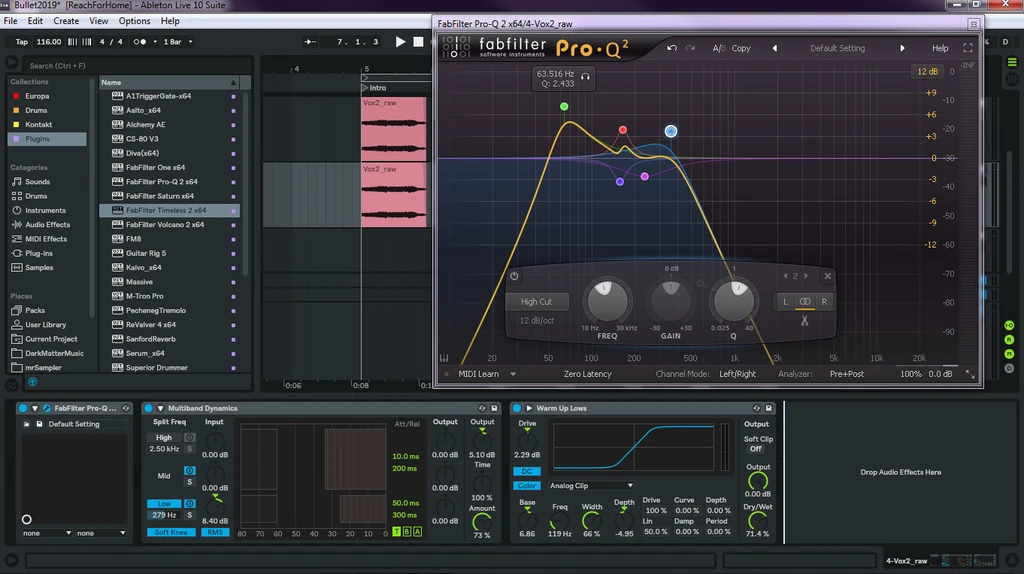The height and width of the screenshot is (574, 1024).
Task: Click the FREQ knob in Pro-Q 2
Action: 607,300
